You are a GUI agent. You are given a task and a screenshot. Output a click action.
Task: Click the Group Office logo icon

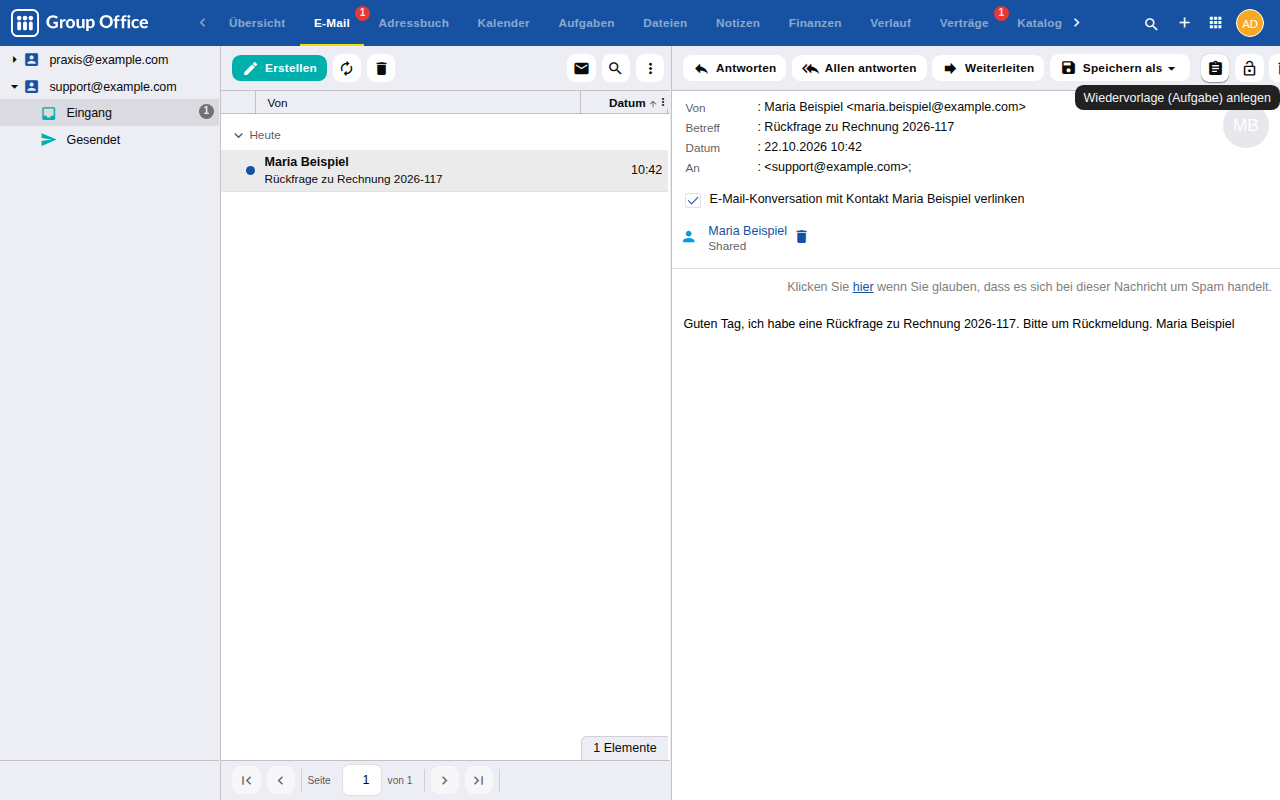tap(25, 23)
